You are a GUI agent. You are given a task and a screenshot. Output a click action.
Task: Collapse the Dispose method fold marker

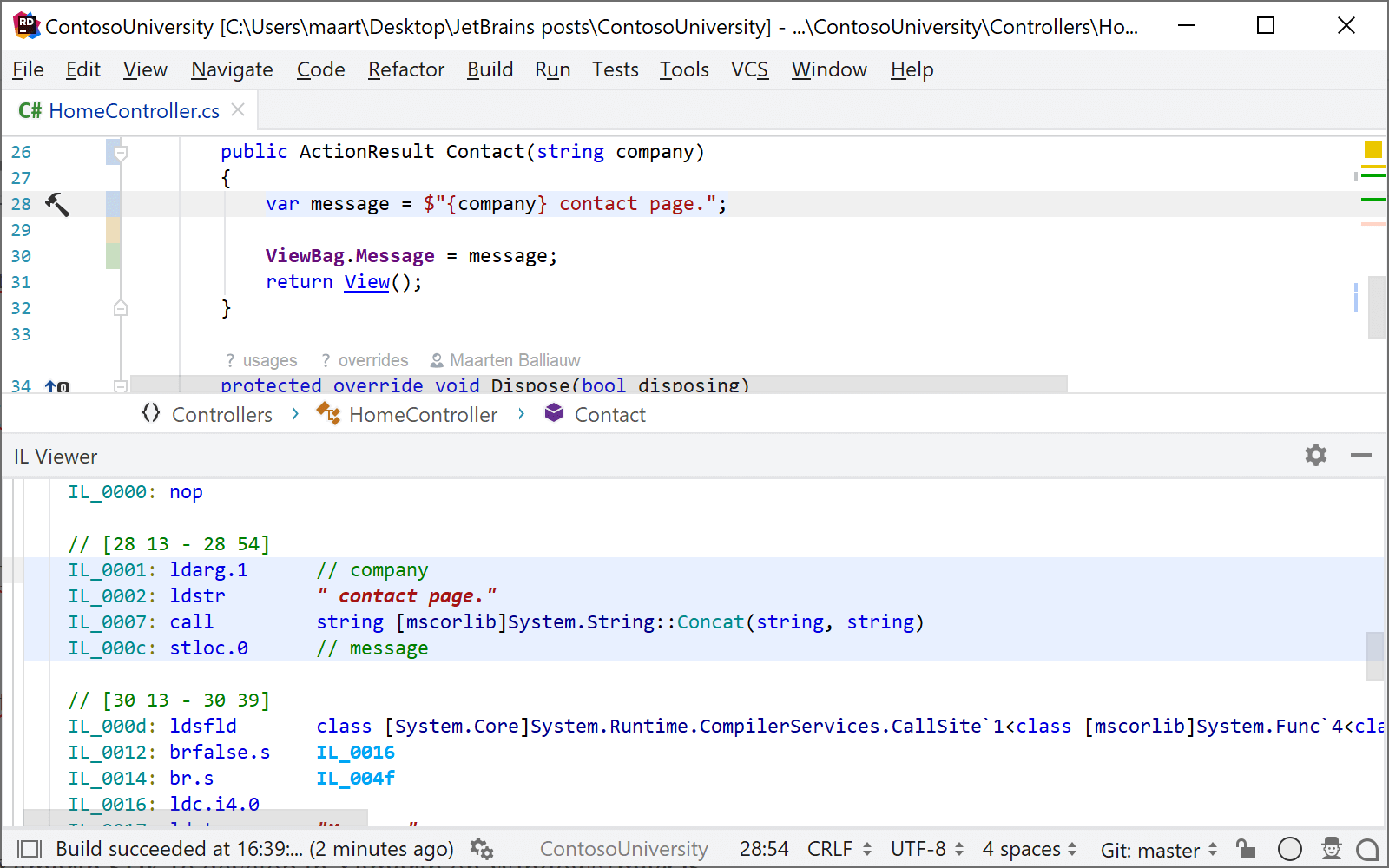tap(121, 386)
